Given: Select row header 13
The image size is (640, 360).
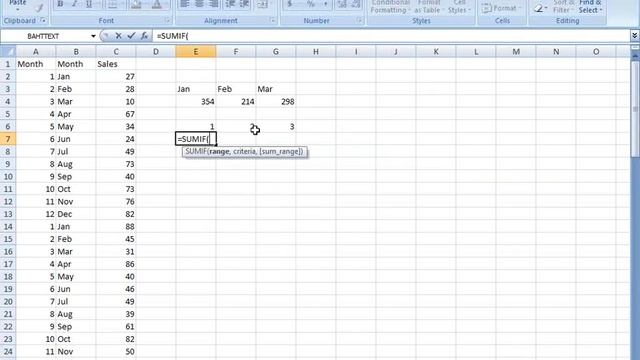Looking at the screenshot, I should click(x=8, y=214).
